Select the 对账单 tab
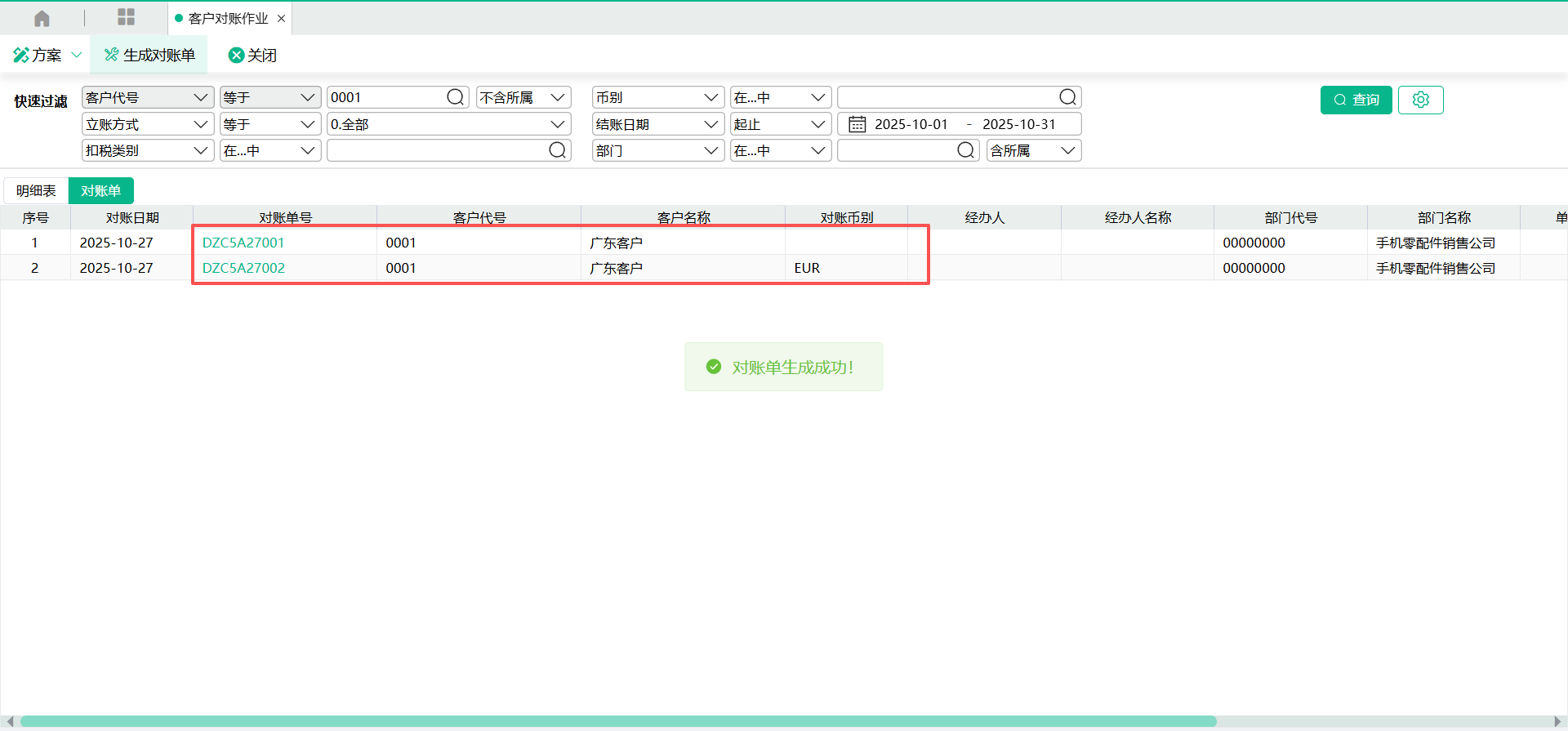The height and width of the screenshot is (731, 1568). tap(100, 190)
